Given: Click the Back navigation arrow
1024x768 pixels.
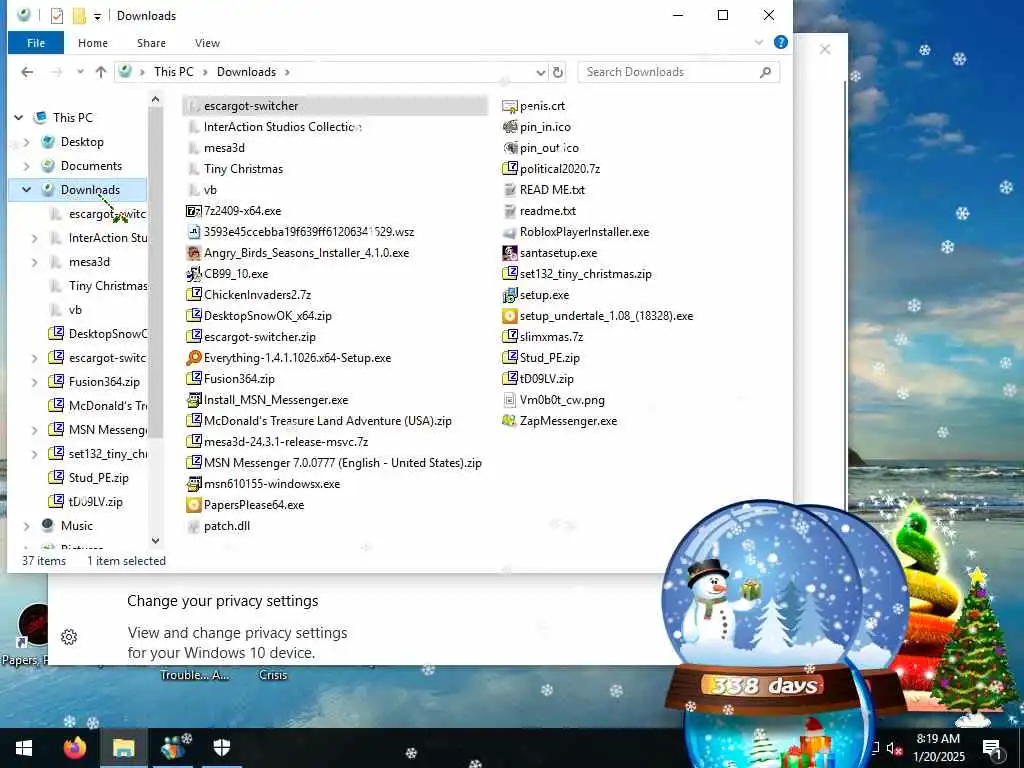Looking at the screenshot, I should point(27,72).
